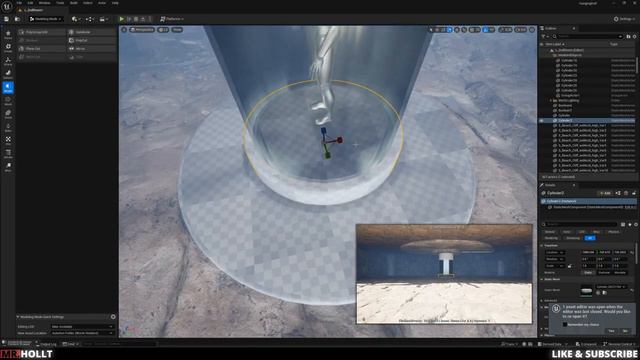
Task: Open Content Browser icon next to Save
Action: 17,19
